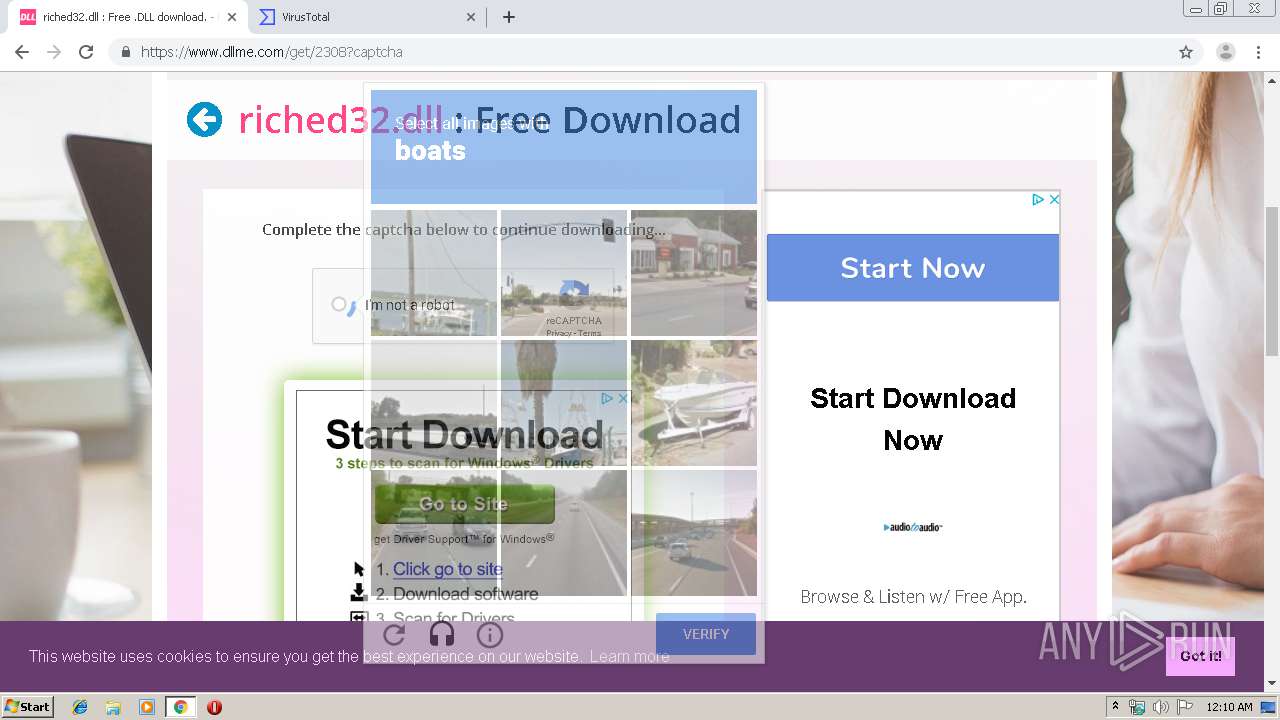Close the right-side advertisement
Viewport: 1280px width, 720px height.
coord(1054,200)
